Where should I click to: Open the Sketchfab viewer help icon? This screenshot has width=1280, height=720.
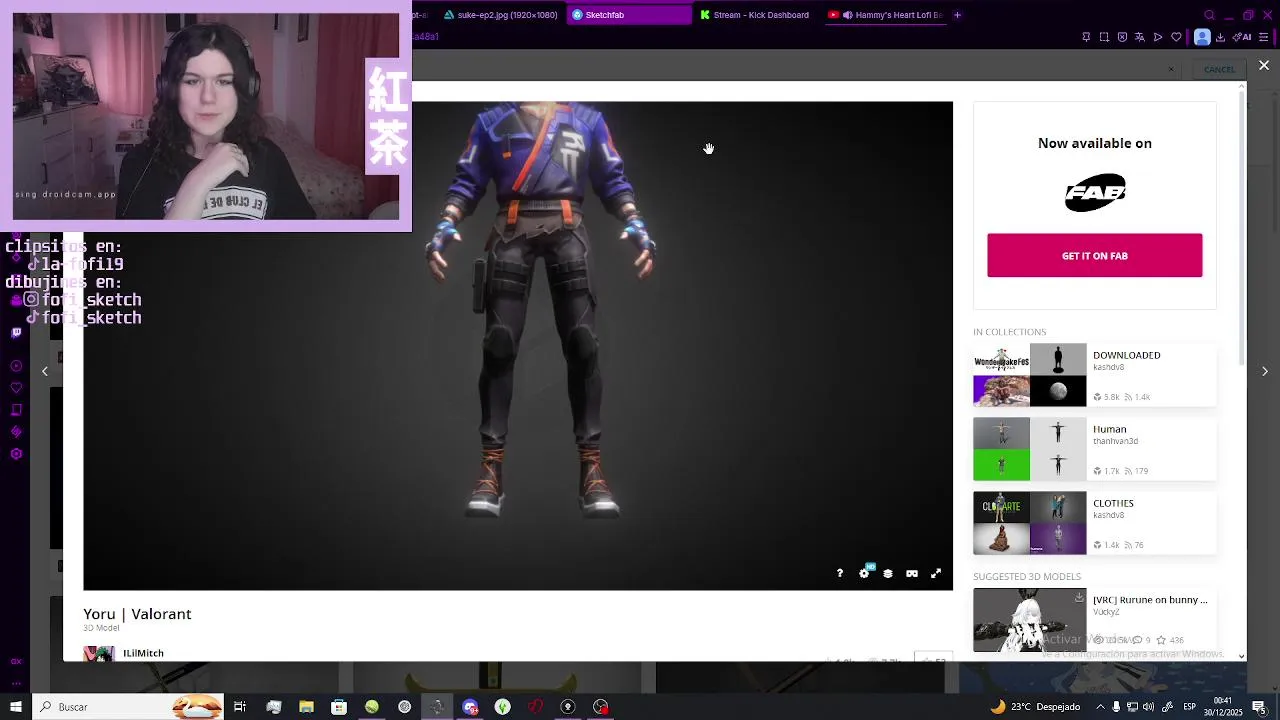pyautogui.click(x=840, y=573)
